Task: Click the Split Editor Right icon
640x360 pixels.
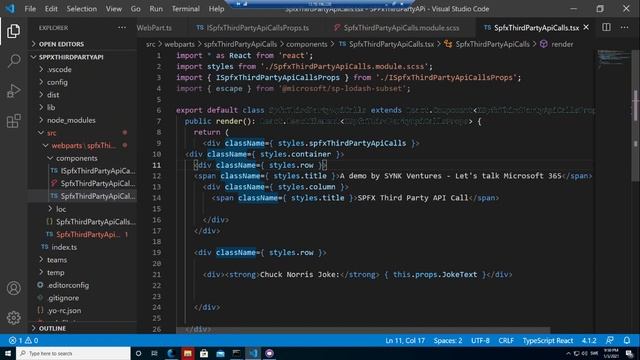Action: (607, 27)
